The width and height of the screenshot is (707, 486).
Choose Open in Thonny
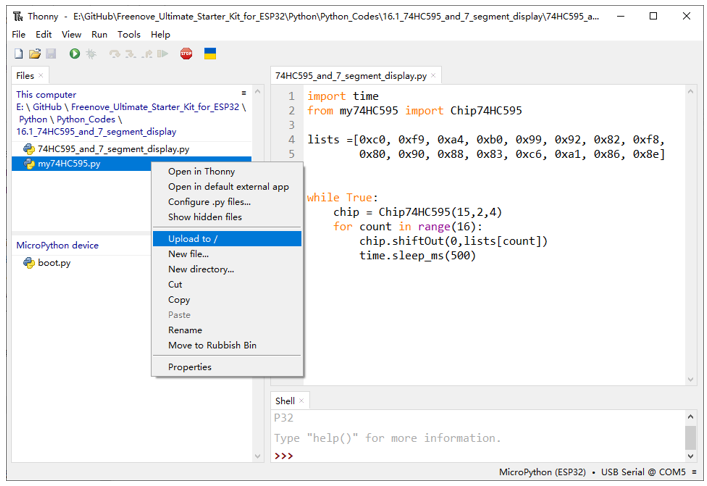[x=227, y=172]
